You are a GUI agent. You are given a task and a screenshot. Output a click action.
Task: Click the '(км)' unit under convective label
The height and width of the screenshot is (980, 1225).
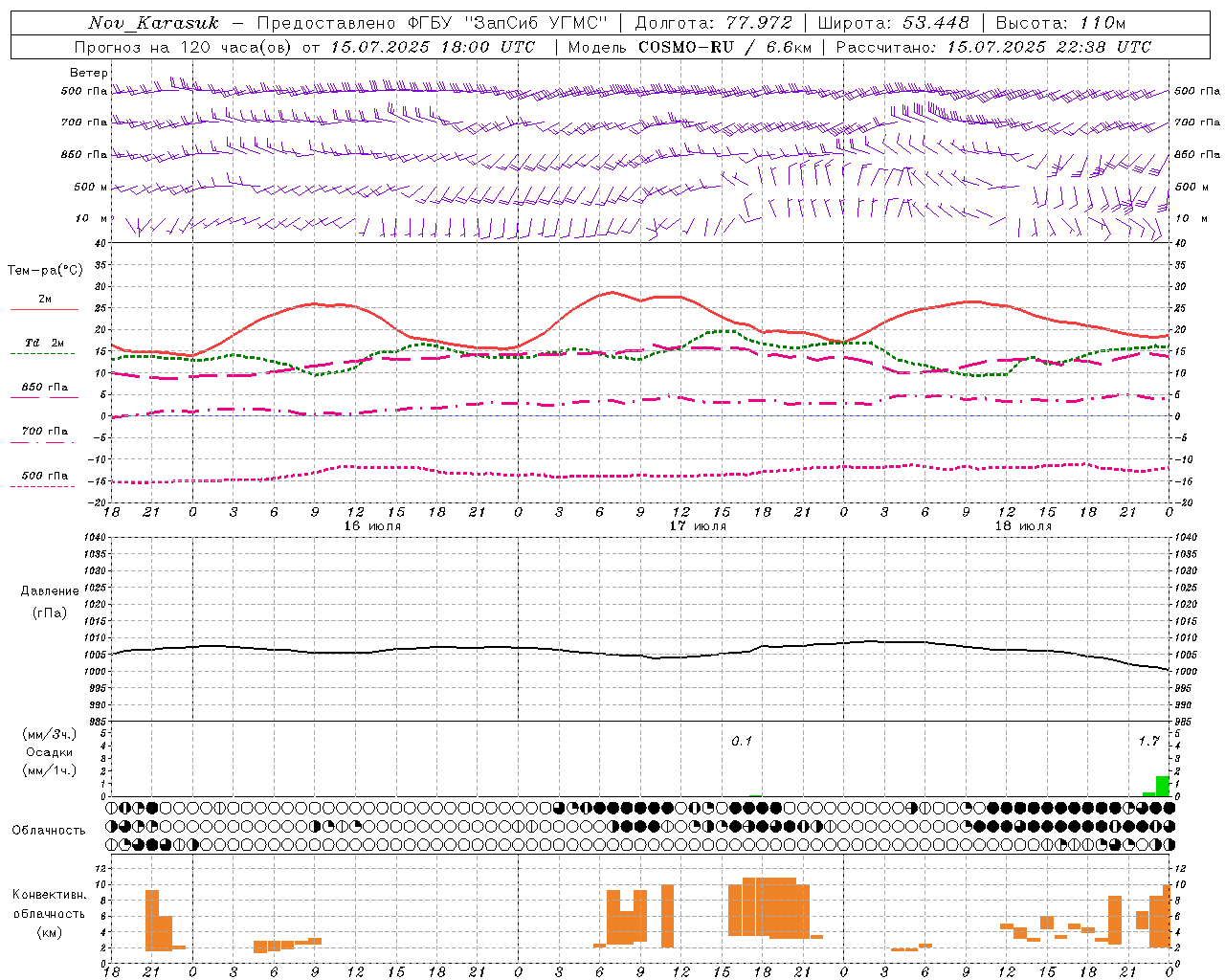50,932
